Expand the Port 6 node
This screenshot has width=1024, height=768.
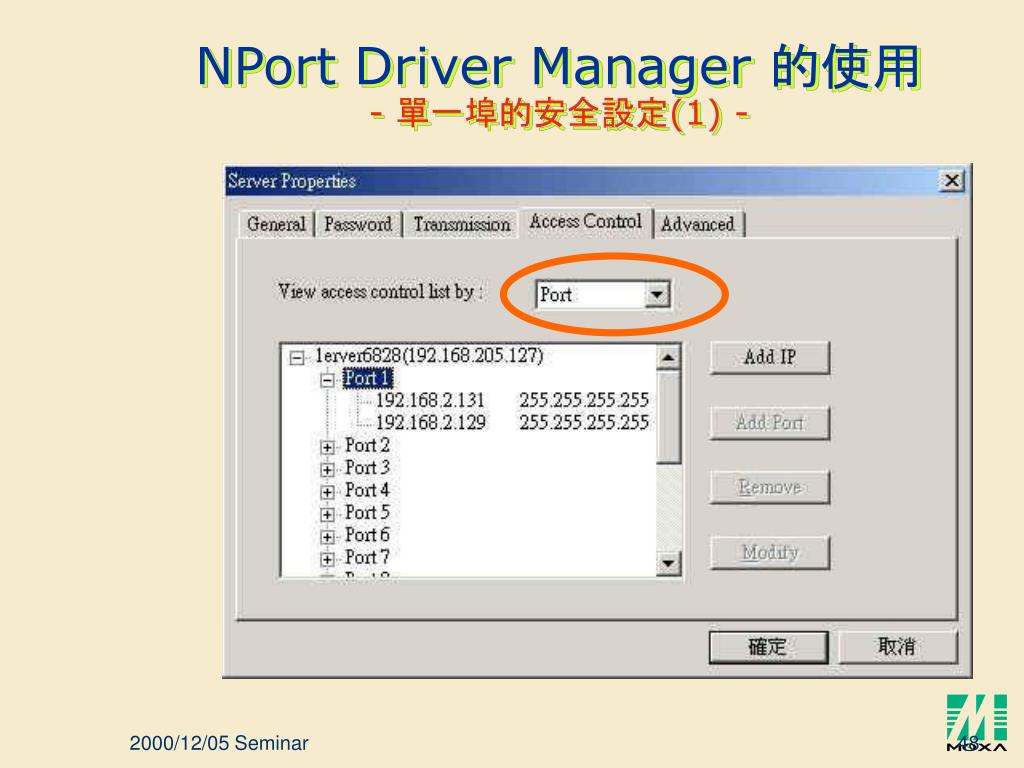click(328, 536)
